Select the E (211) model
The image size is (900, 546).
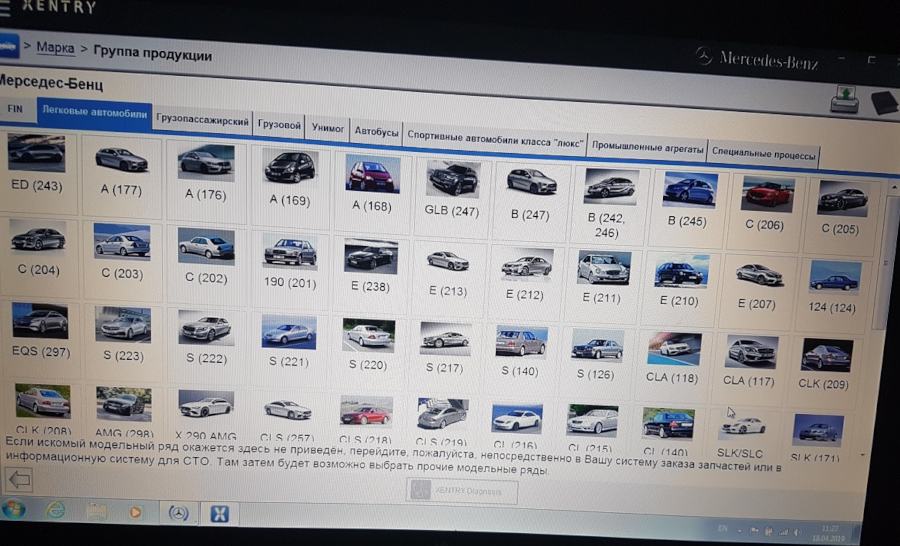pos(603,277)
